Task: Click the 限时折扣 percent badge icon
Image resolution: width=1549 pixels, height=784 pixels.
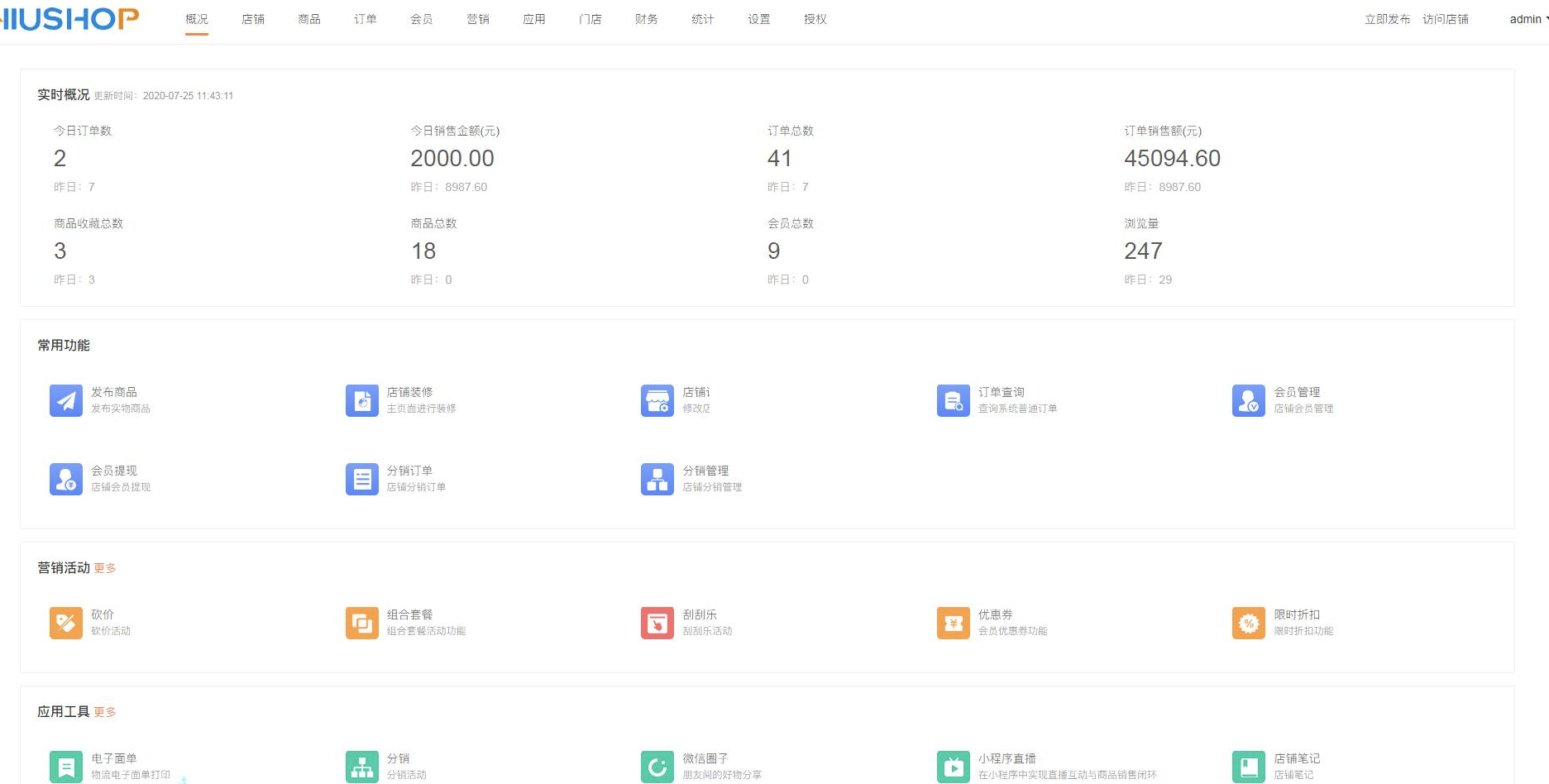Action: point(1249,623)
